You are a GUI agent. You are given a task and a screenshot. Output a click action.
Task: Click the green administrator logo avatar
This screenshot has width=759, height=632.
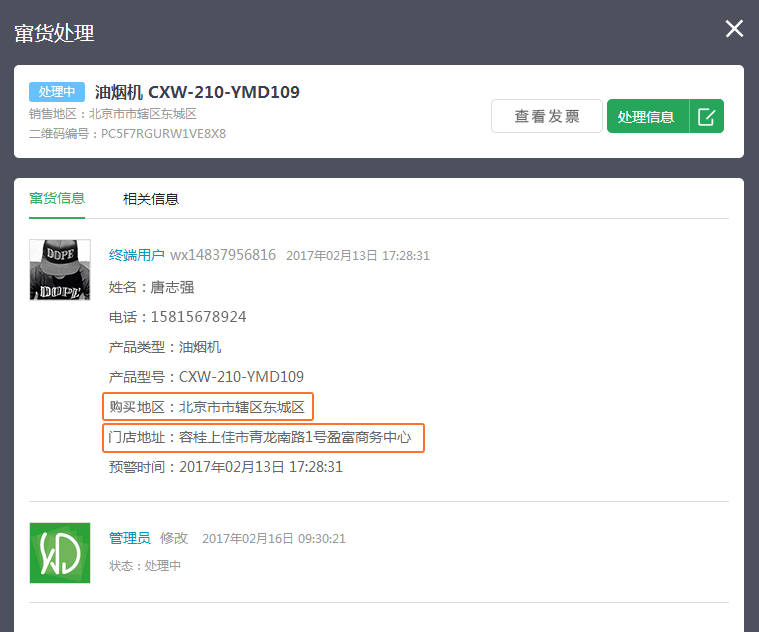click(x=60, y=553)
